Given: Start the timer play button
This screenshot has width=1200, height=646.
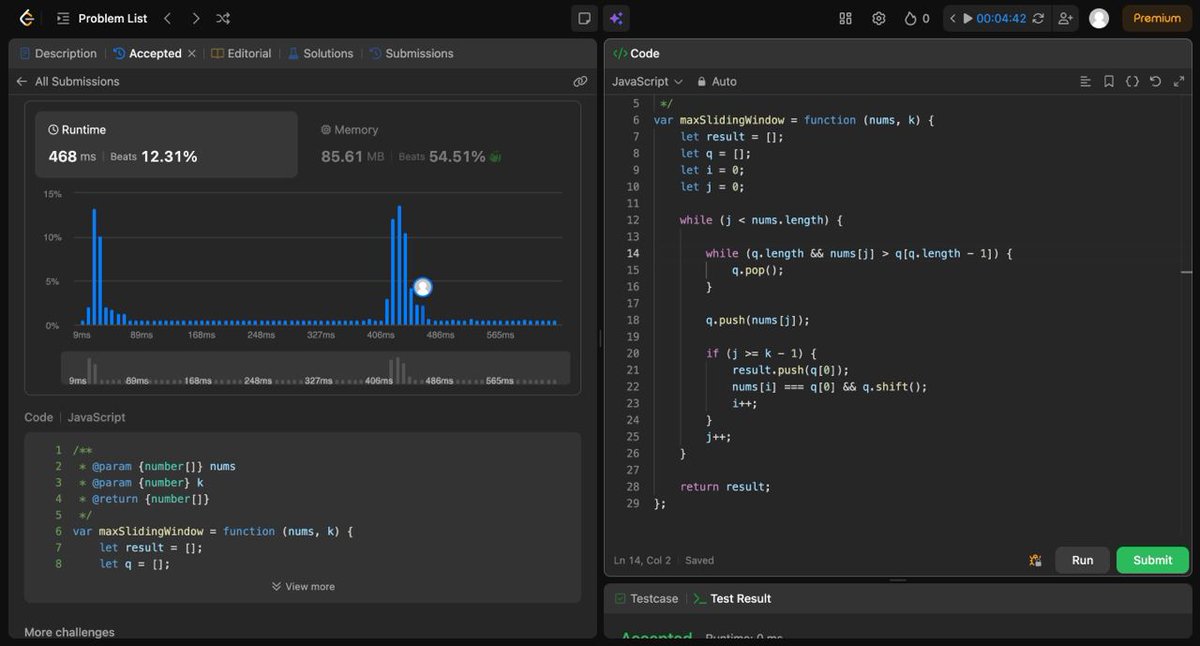Looking at the screenshot, I should pos(968,18).
